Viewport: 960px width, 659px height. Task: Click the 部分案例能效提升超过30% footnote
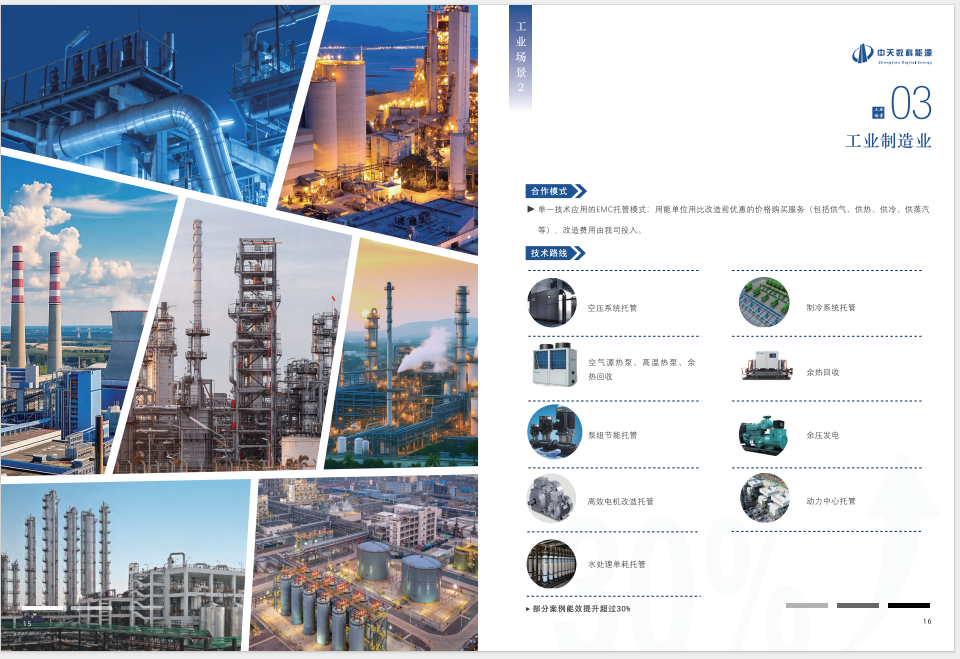[580, 609]
